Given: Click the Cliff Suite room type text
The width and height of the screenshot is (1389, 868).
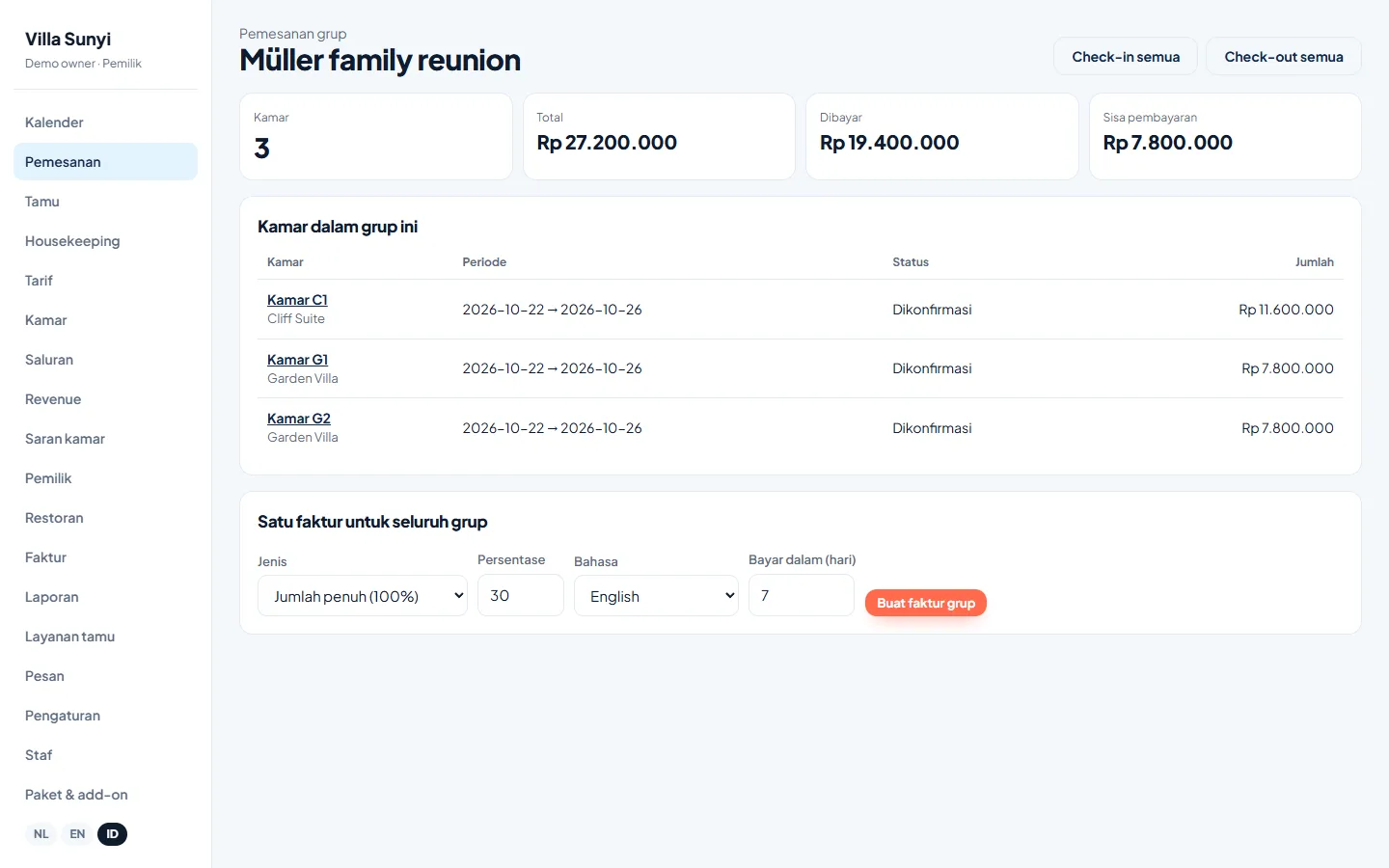Looking at the screenshot, I should (296, 319).
